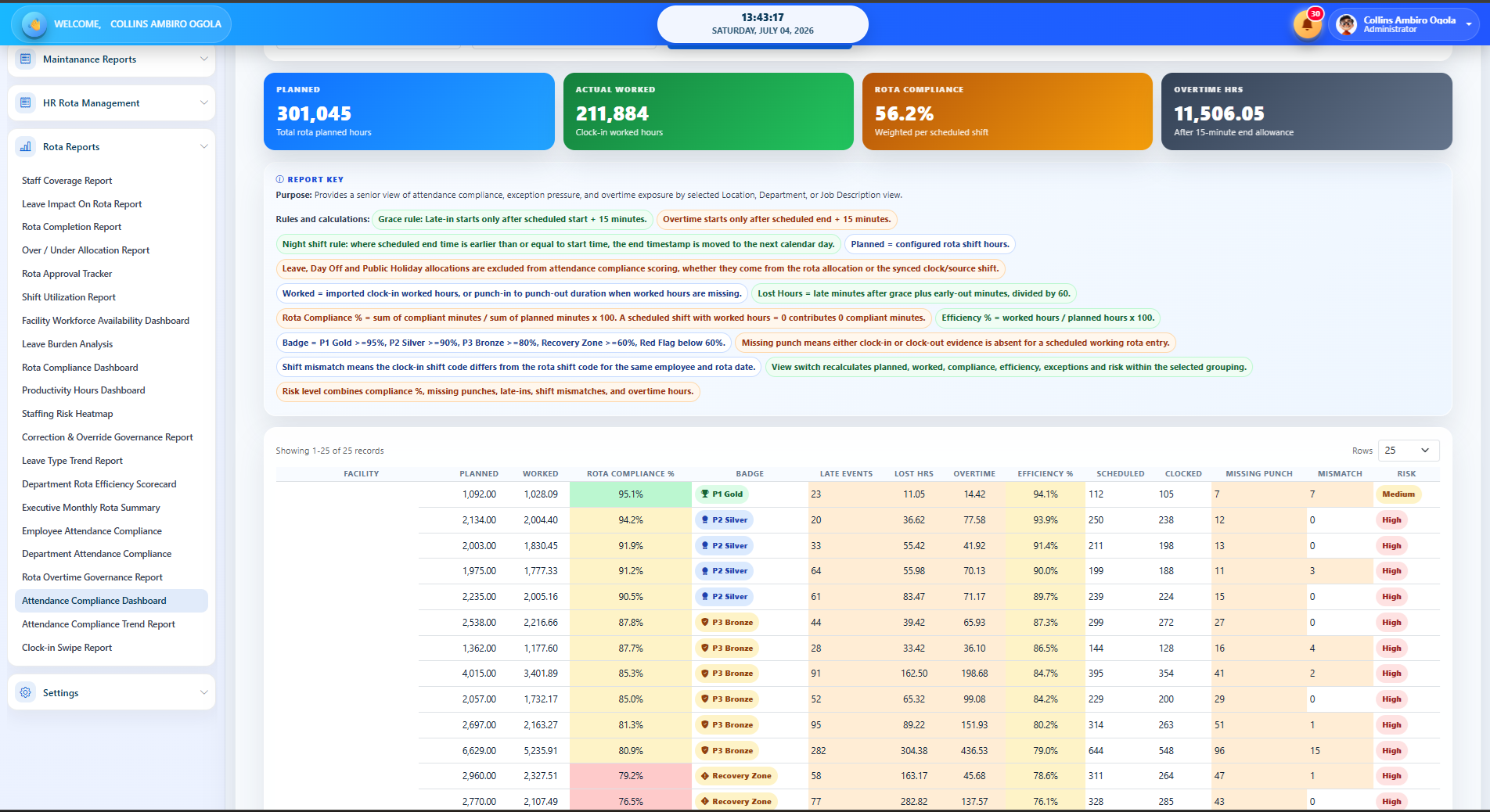Click the 76.5% compliance cell
This screenshot has height=812, width=1490.
pyautogui.click(x=631, y=800)
